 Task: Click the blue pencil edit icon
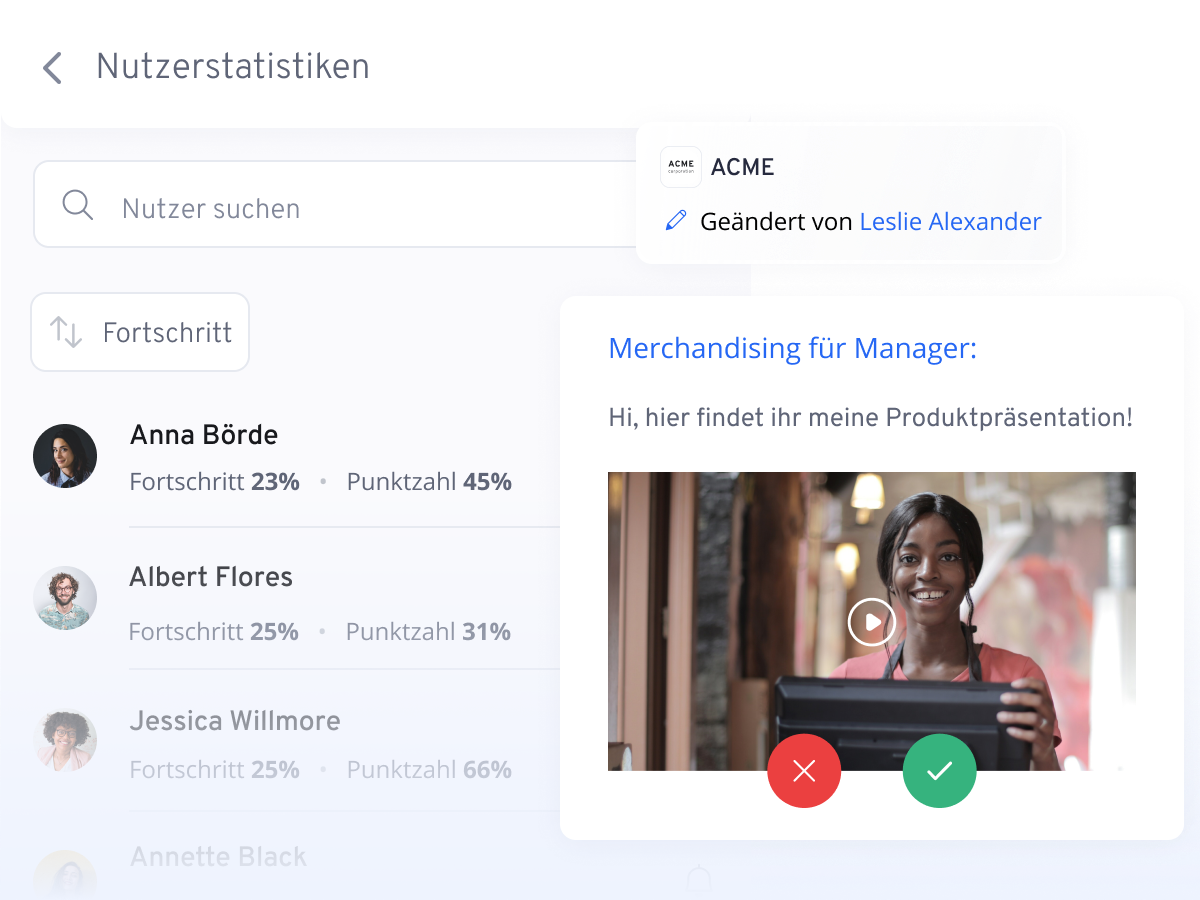[676, 221]
